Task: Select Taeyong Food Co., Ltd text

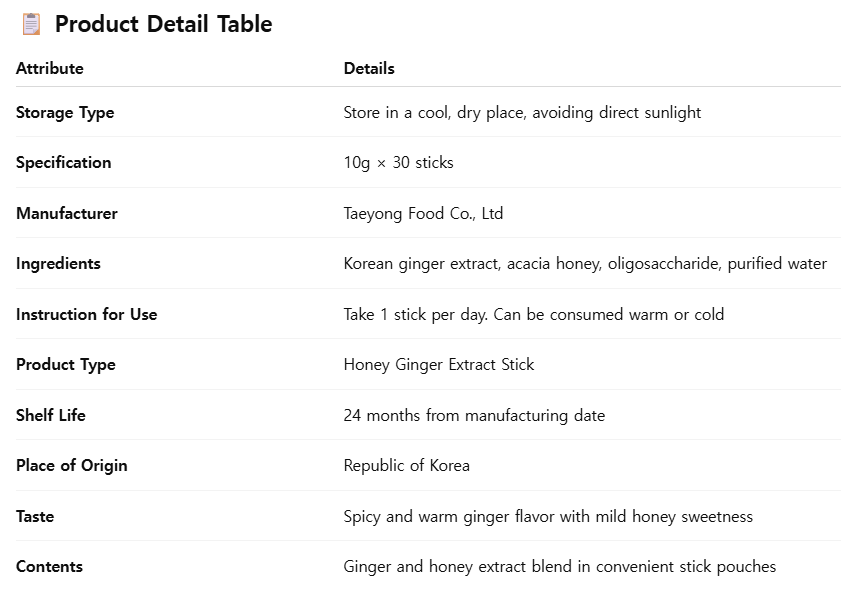Action: (x=423, y=213)
